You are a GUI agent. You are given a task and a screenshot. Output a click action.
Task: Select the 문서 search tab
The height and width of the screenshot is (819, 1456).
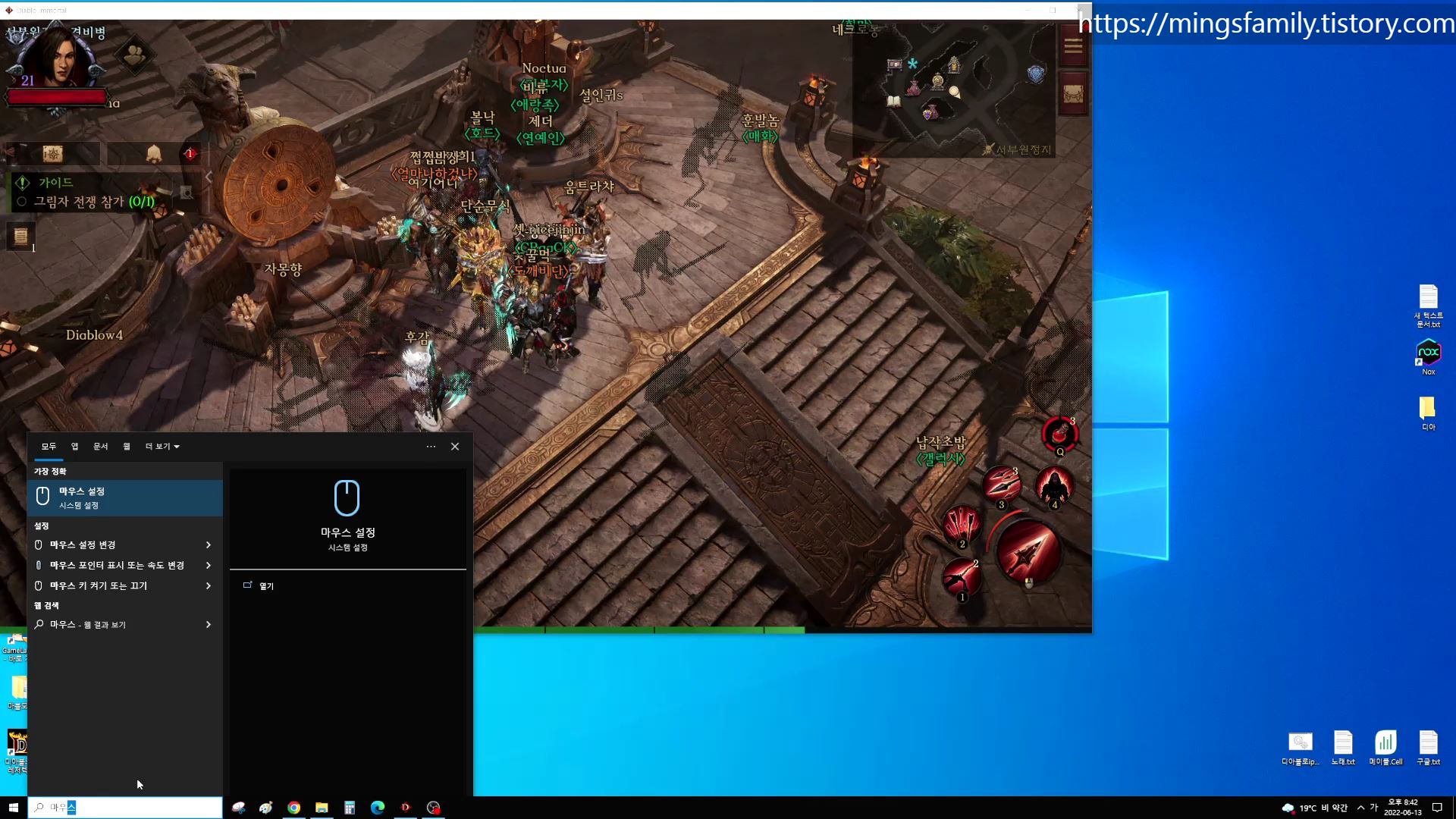[100, 447]
